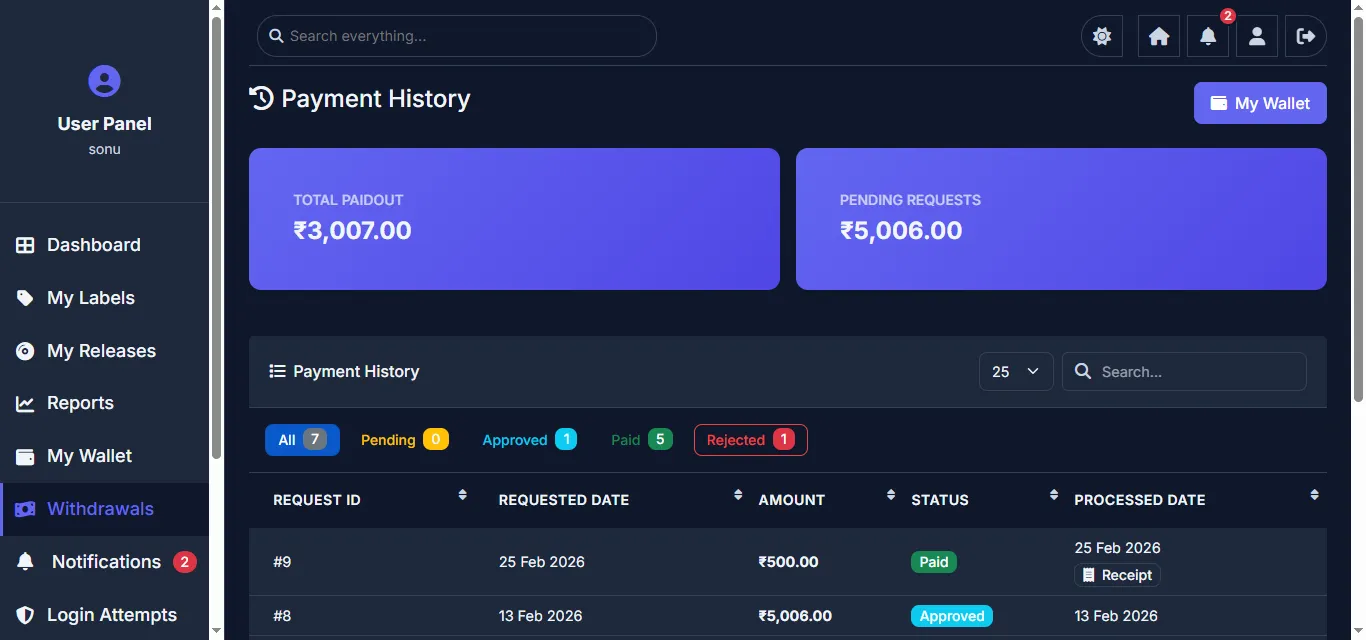This screenshot has height=640, width=1366.
Task: Click the username sonu in sidebar
Action: pyautogui.click(x=104, y=149)
